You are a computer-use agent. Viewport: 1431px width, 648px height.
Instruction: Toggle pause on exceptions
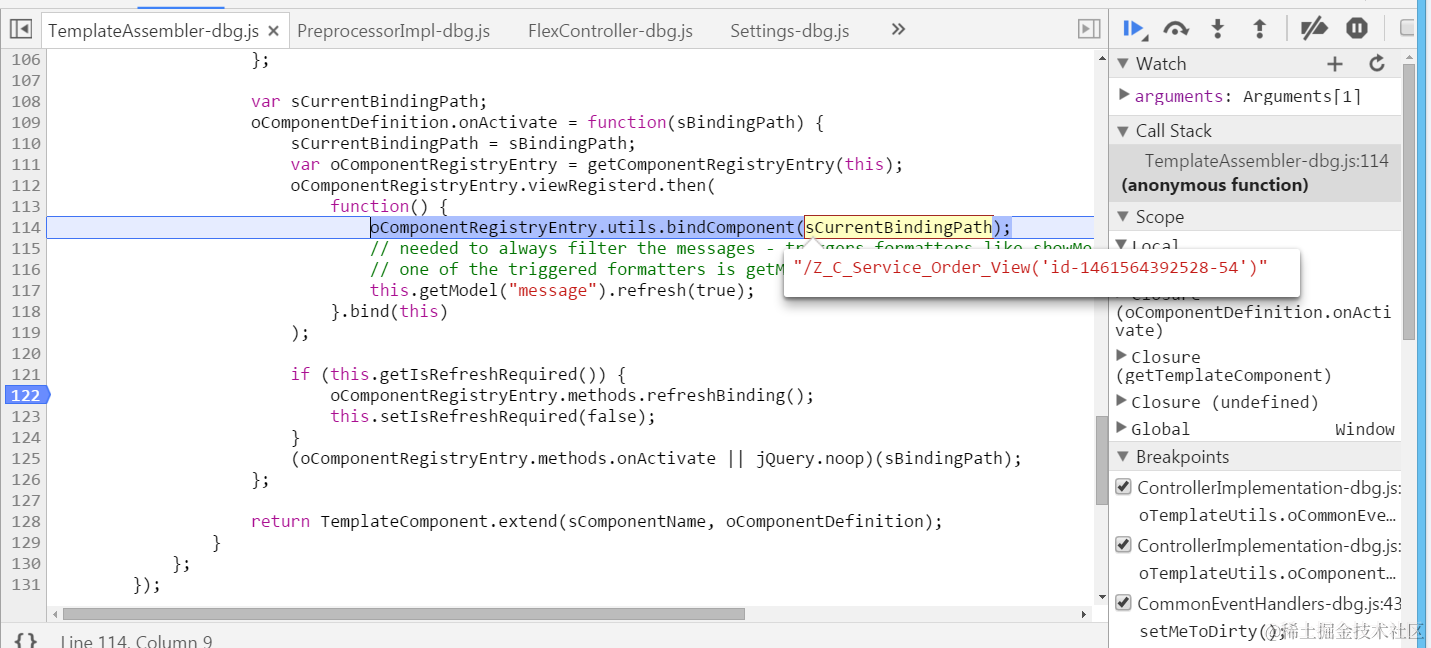click(1356, 29)
